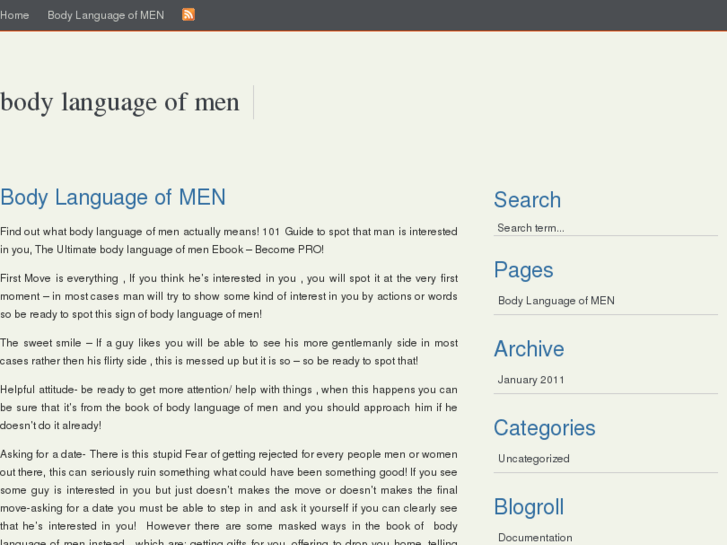The image size is (727, 545).
Task: Open the Uncategorized category link
Action: pyautogui.click(x=534, y=459)
